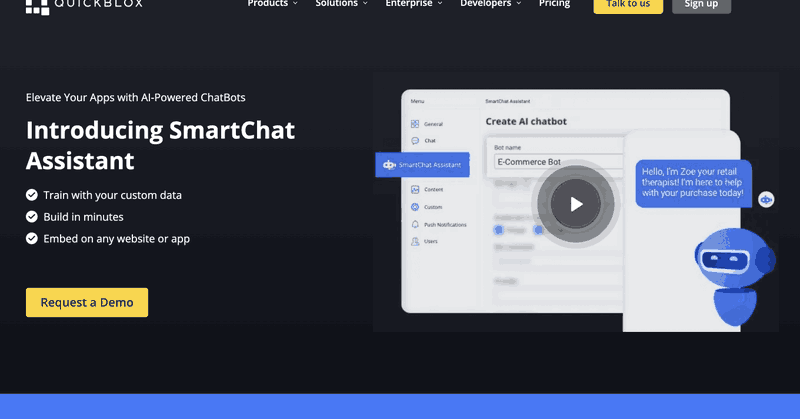Play the SmartChat Assistant video

click(576, 204)
